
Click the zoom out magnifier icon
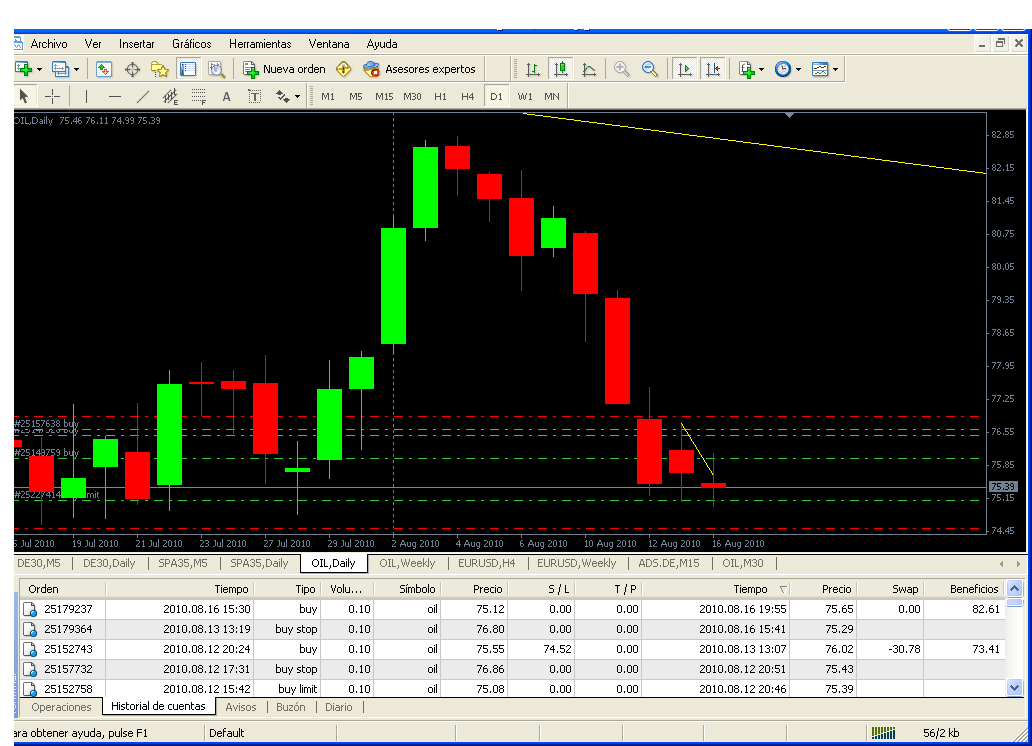coord(650,69)
